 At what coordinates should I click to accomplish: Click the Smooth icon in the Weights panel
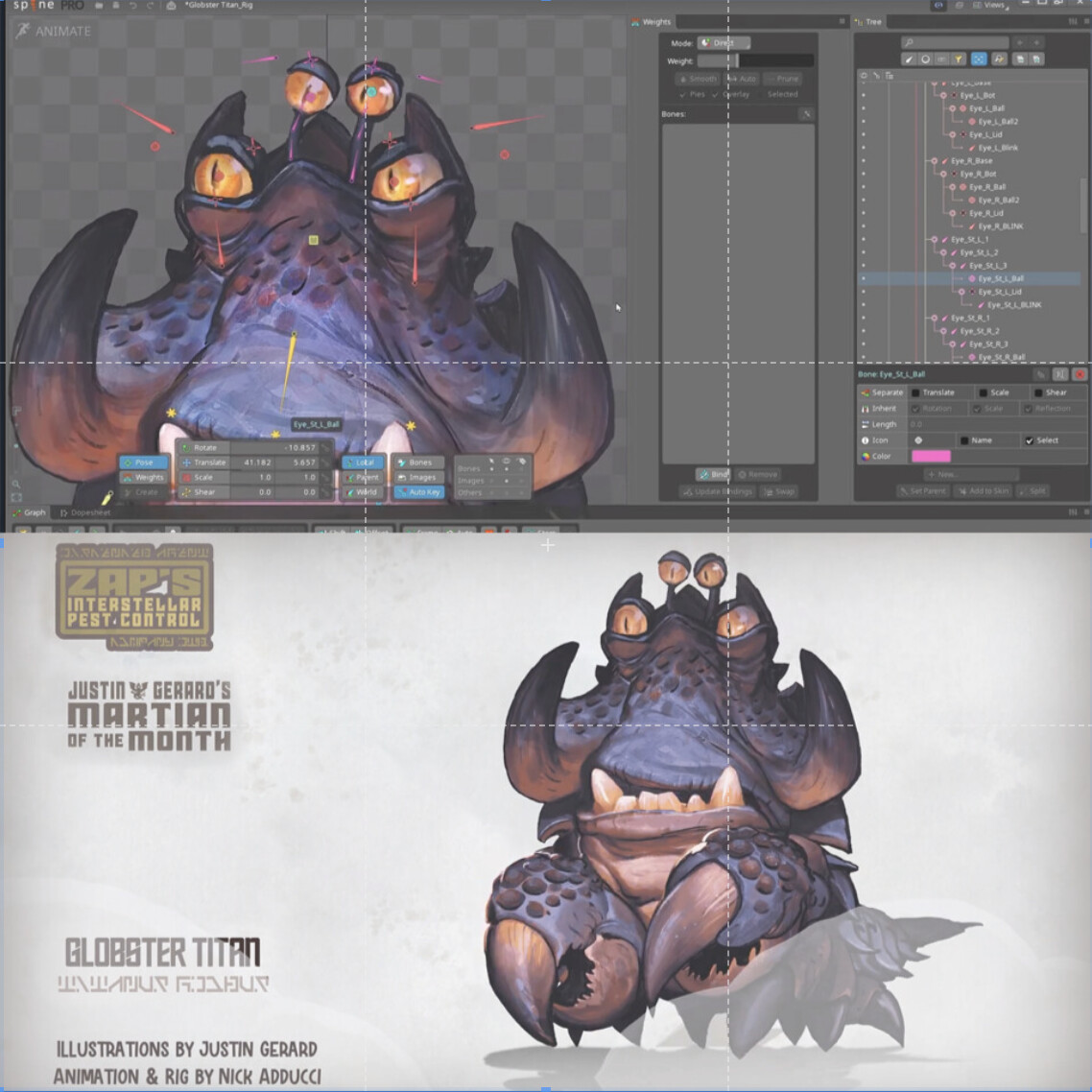pyautogui.click(x=698, y=80)
